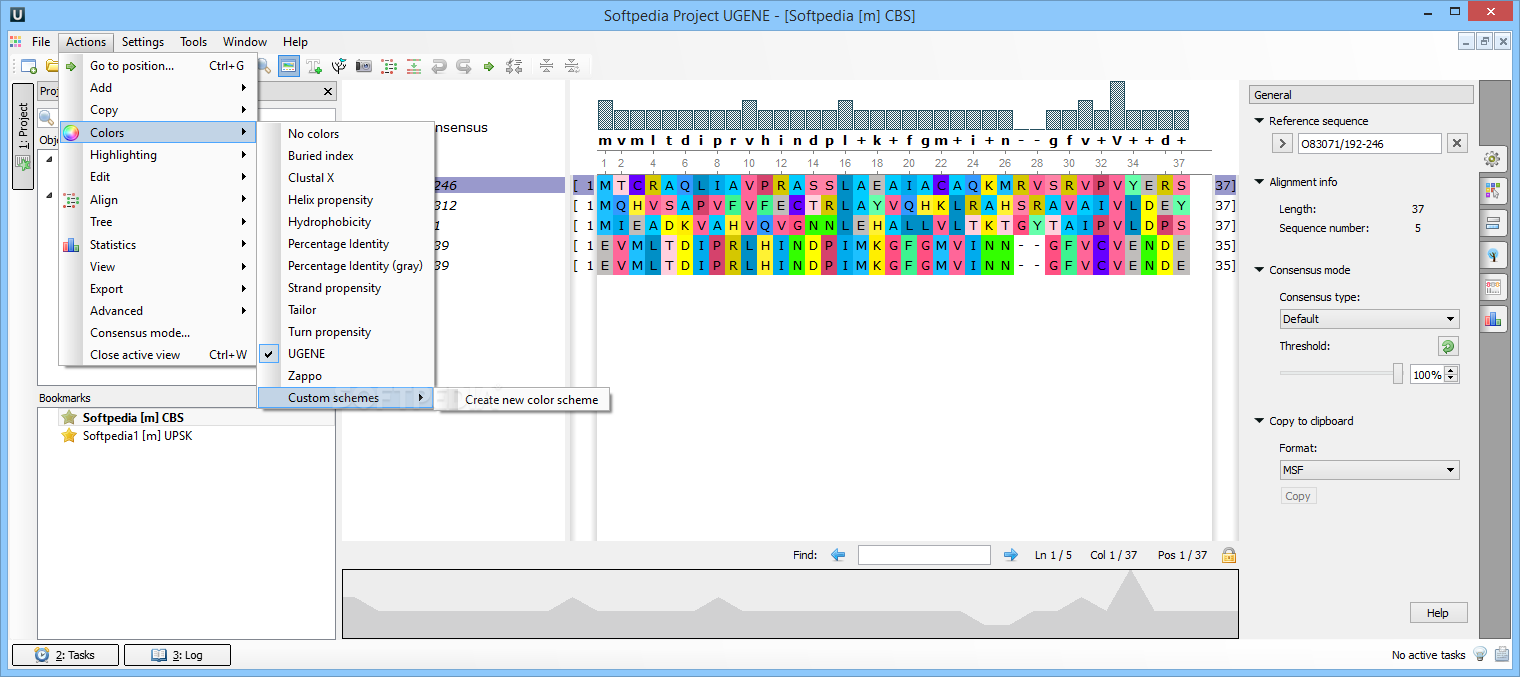Click the Threshold 100% spin arrows
The image size is (1520, 677).
[x=1452, y=375]
